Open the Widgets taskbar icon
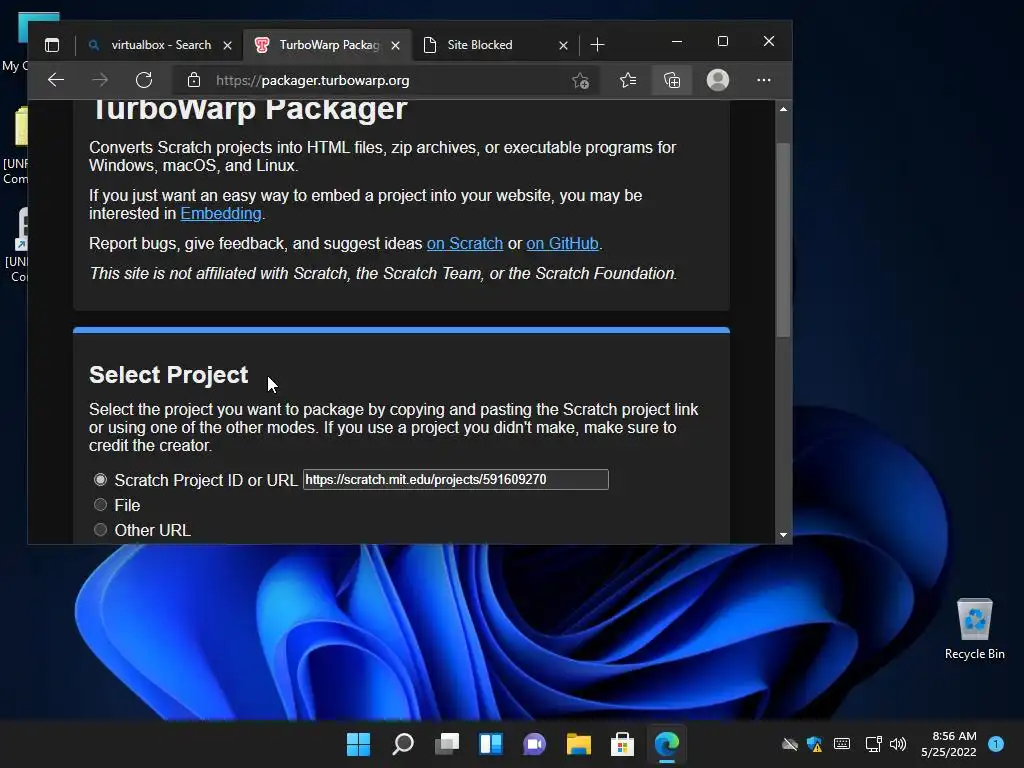 (x=490, y=744)
